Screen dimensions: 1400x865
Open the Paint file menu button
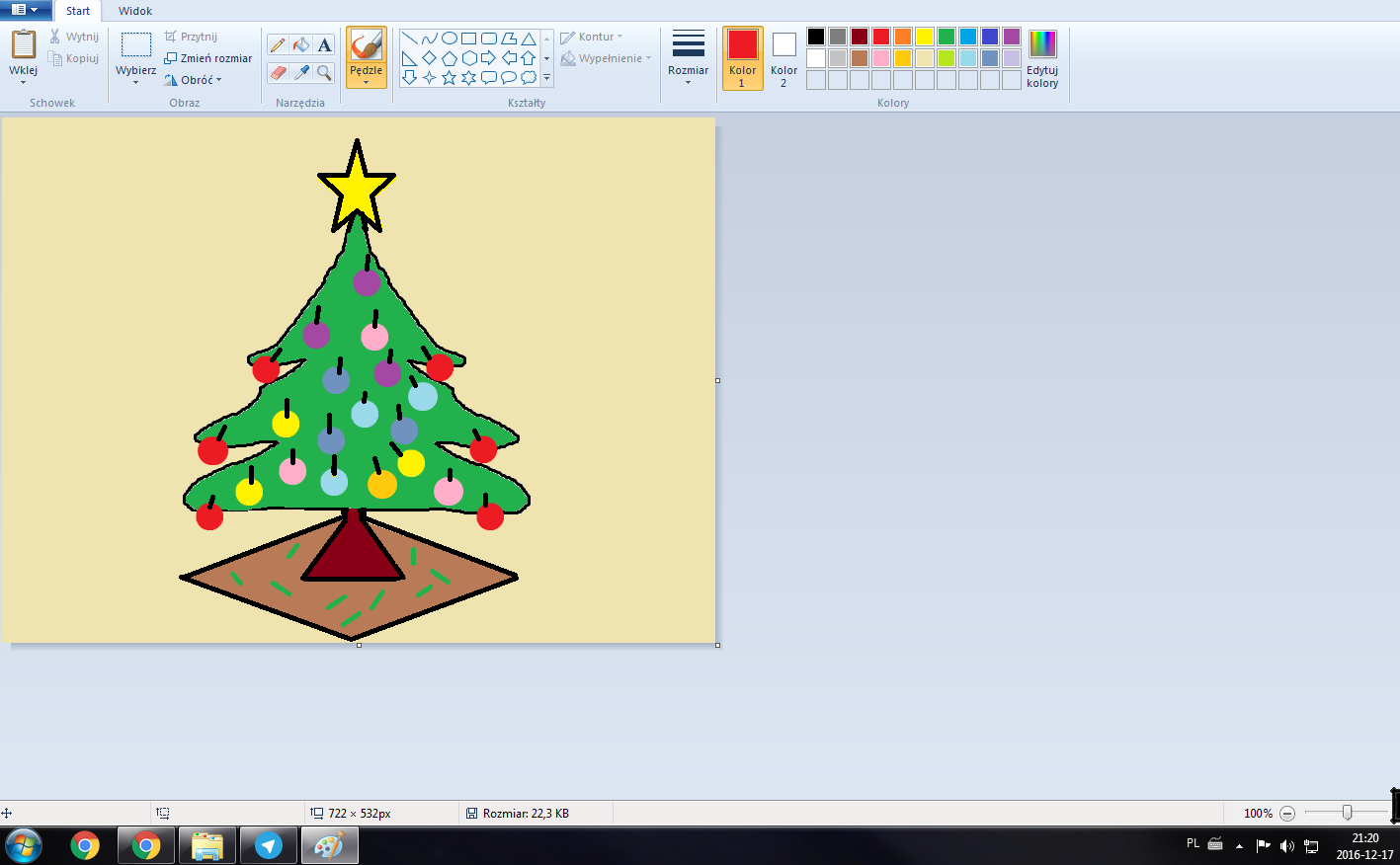pyautogui.click(x=25, y=10)
